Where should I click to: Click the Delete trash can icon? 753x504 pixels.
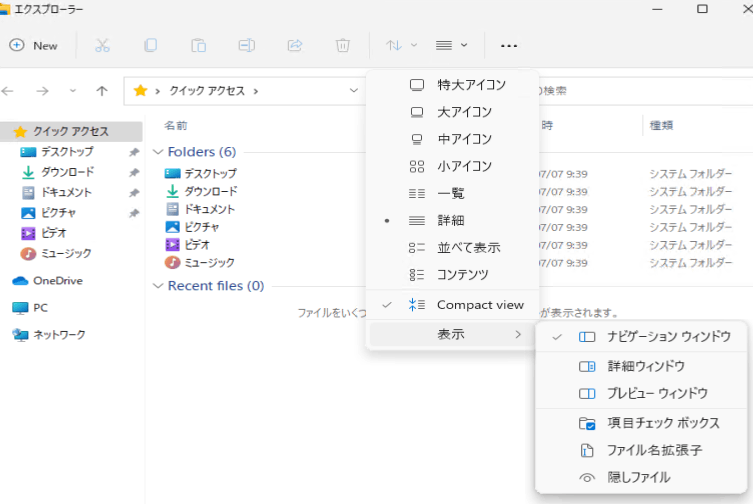click(342, 46)
